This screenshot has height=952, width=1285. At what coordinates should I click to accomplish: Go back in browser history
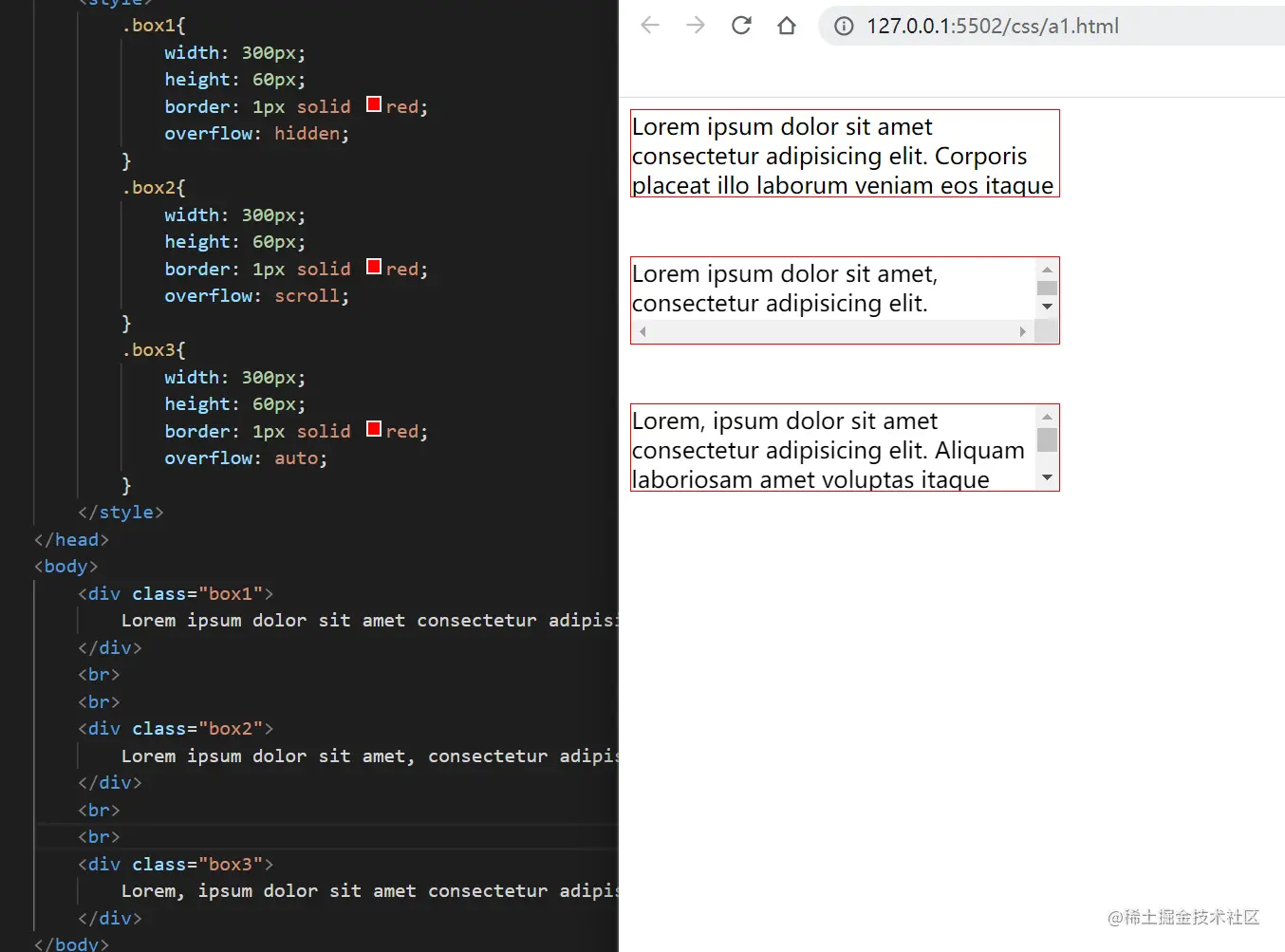[x=650, y=26]
